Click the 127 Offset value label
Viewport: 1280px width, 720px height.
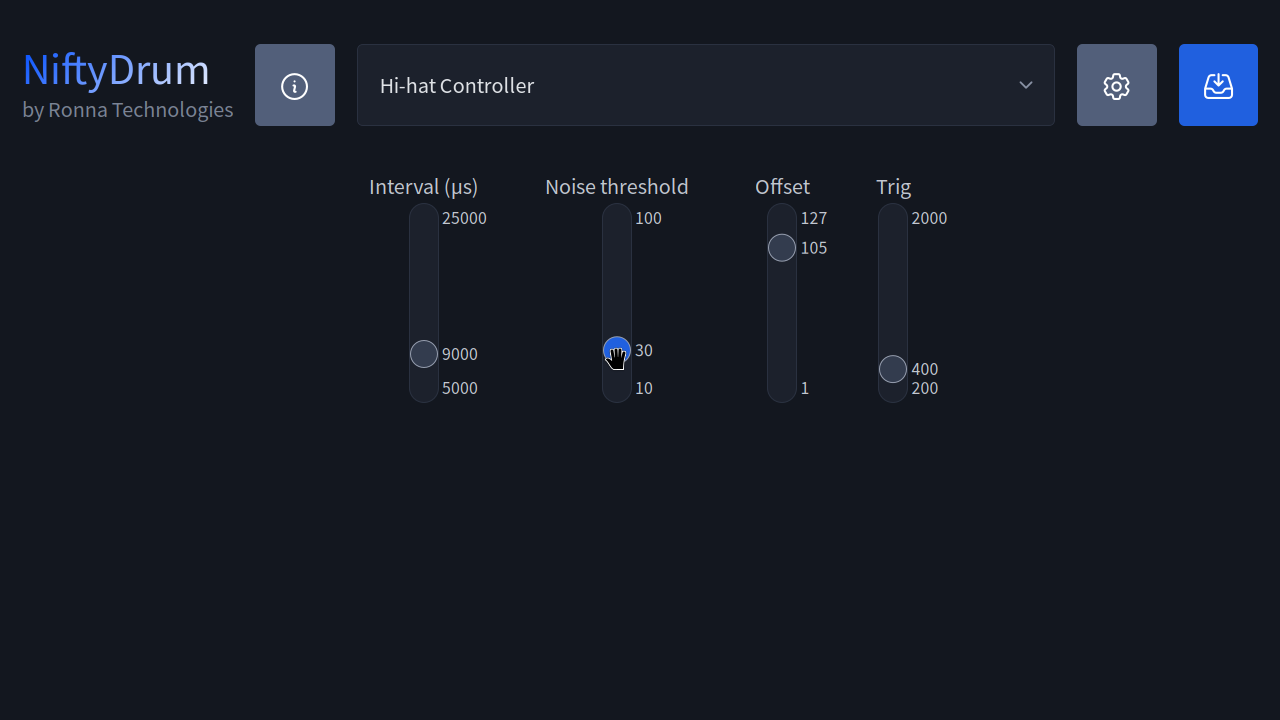(814, 218)
